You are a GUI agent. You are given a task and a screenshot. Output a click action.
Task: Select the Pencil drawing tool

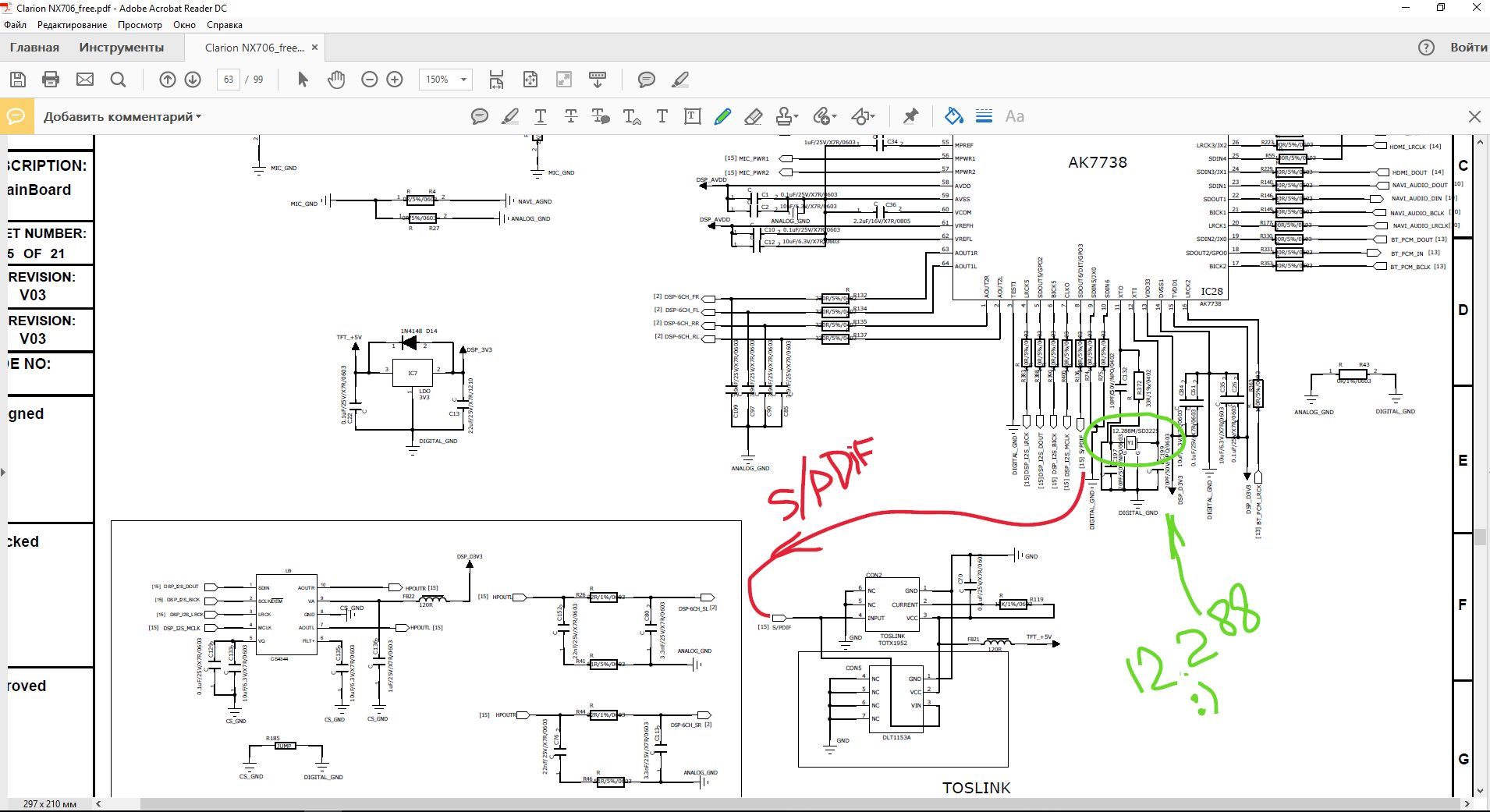[x=722, y=117]
